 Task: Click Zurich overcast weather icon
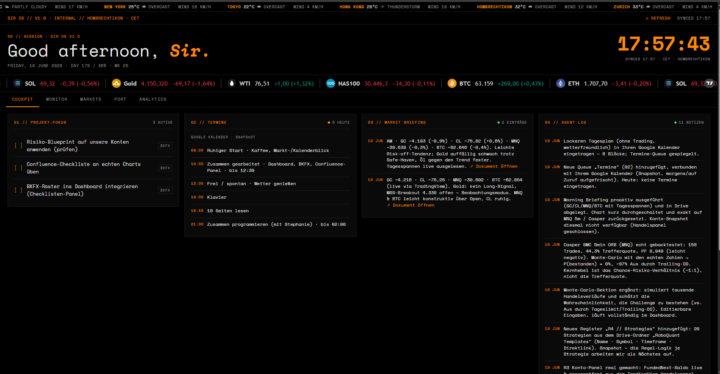(648, 7)
